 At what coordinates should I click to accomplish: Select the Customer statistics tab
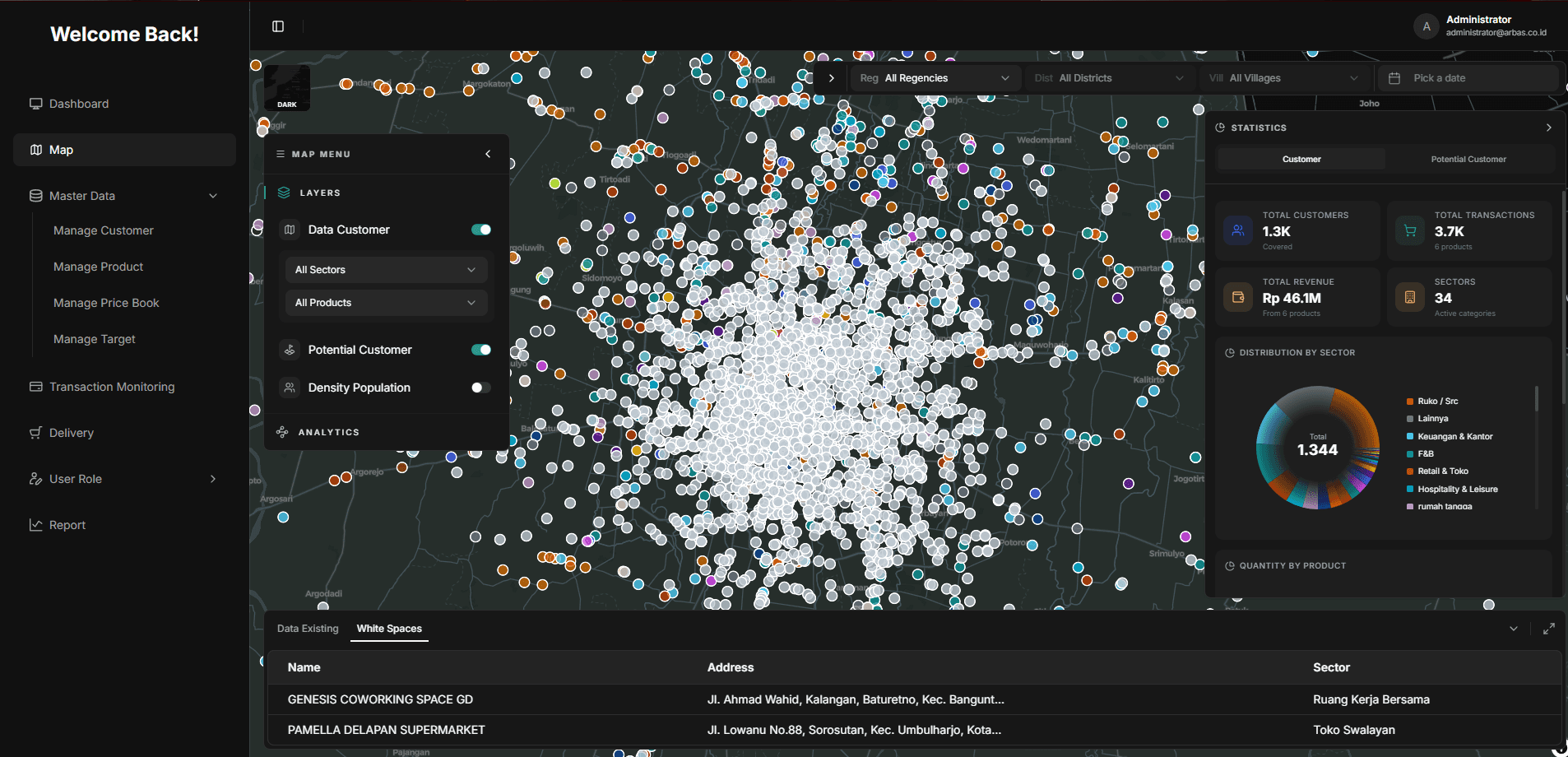click(1301, 160)
